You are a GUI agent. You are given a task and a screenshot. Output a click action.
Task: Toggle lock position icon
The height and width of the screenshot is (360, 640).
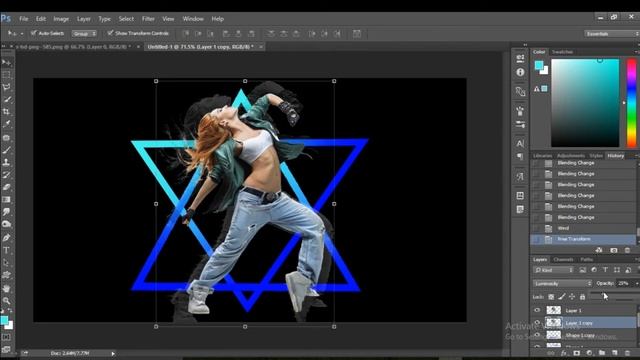[x=572, y=297]
